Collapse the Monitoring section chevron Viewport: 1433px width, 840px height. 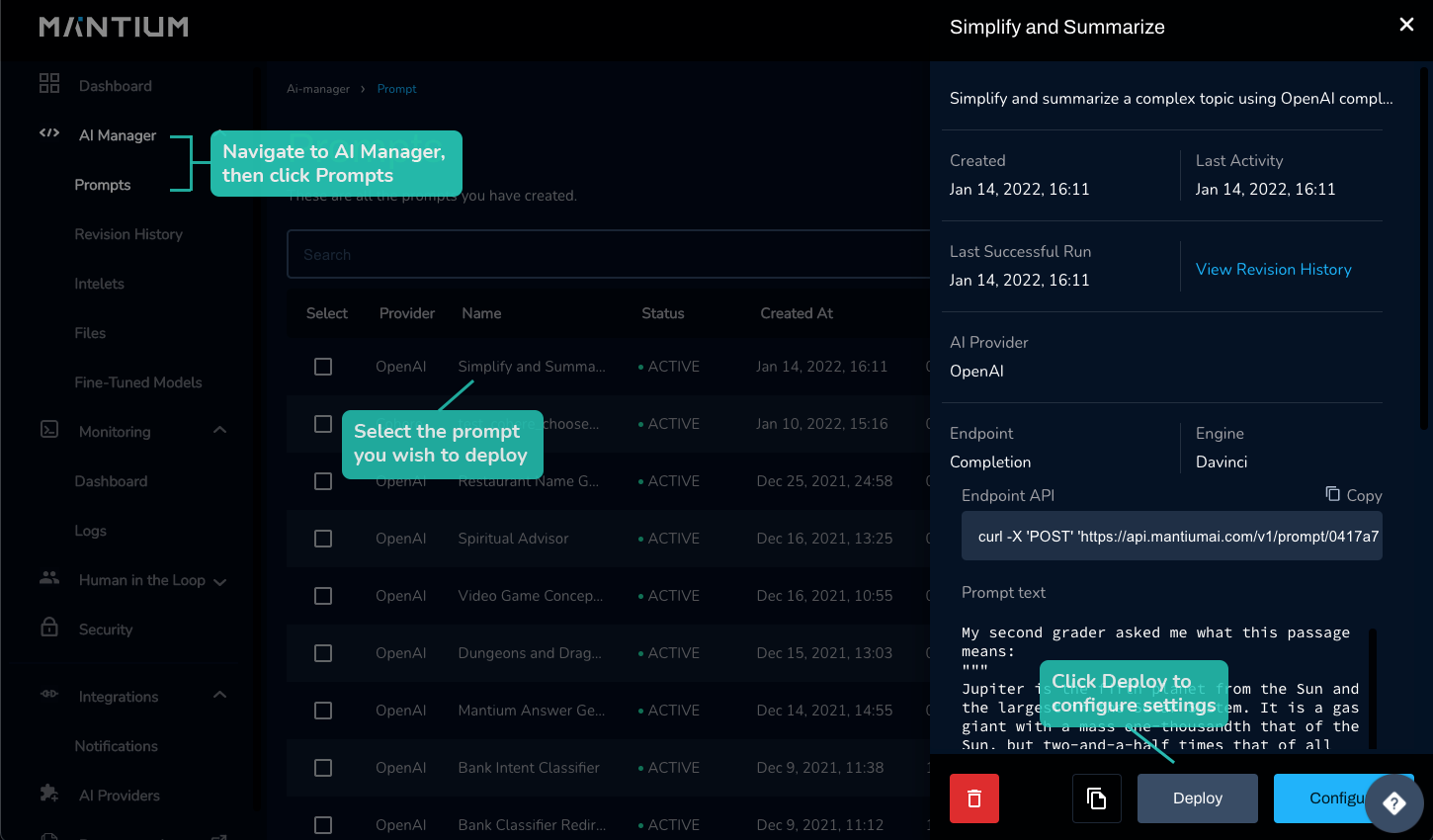219,430
